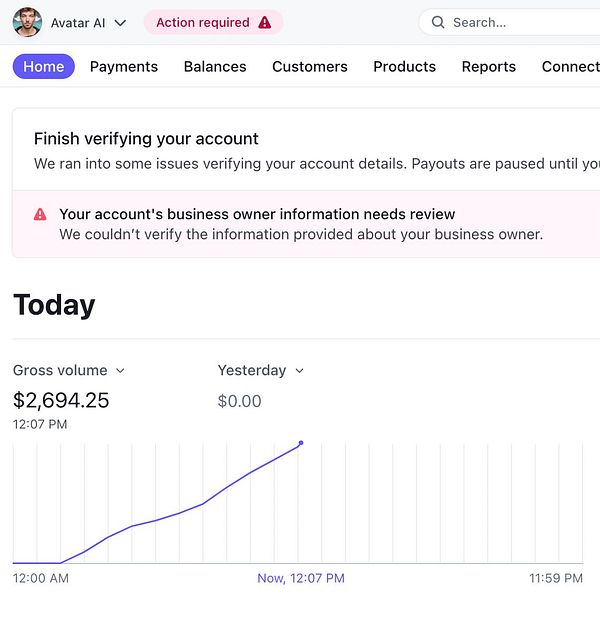Click the $2,694.25 gross volume amount
600x623 pixels.
(x=61, y=401)
